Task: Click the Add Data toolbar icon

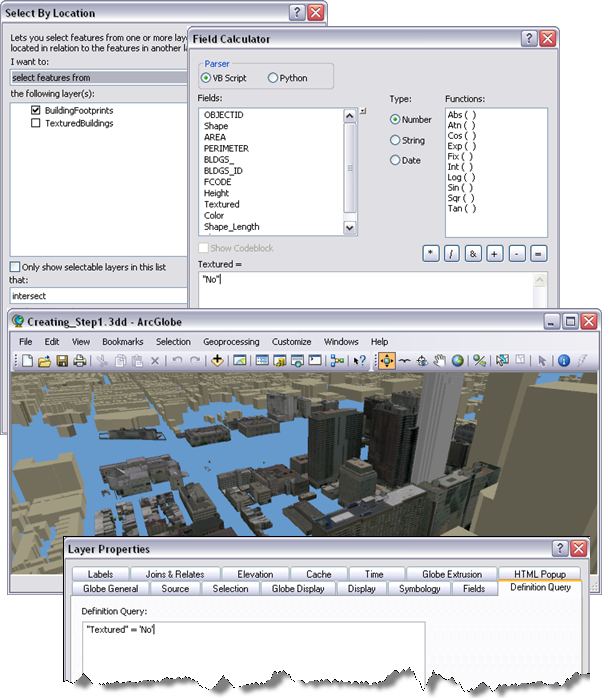Action: pyautogui.click(x=218, y=360)
